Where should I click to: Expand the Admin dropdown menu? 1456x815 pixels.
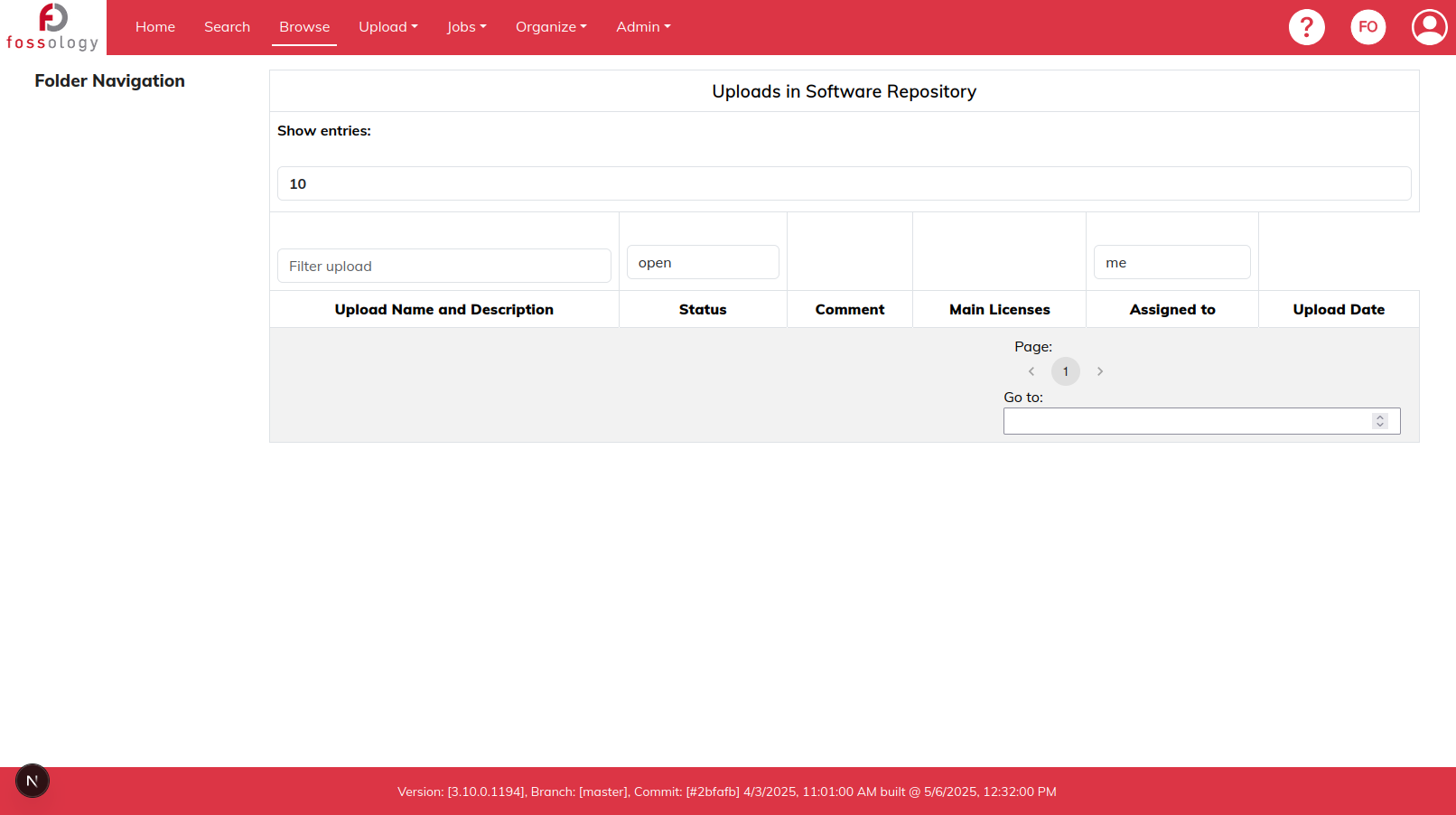click(x=643, y=27)
